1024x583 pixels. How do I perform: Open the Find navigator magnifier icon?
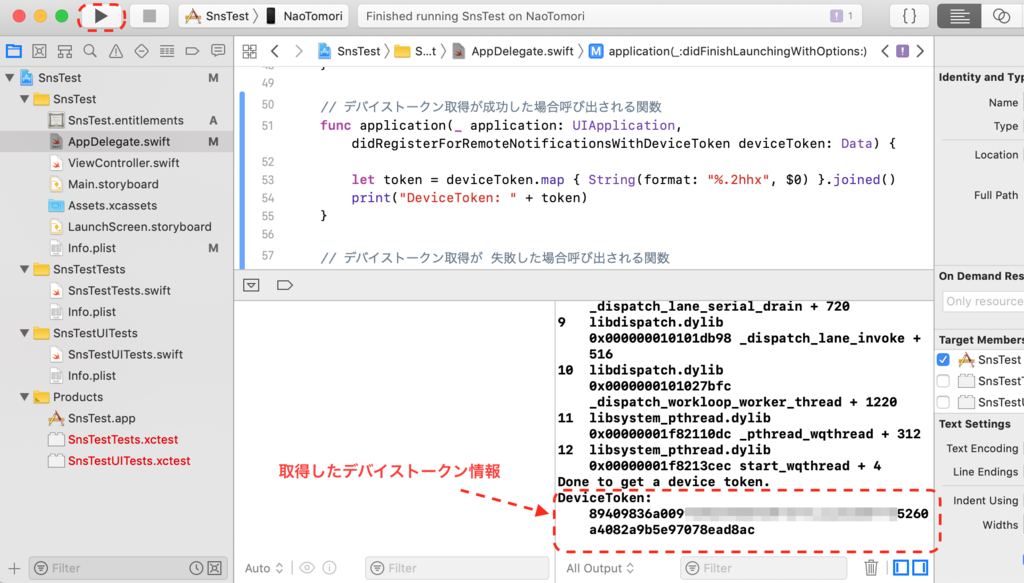90,51
